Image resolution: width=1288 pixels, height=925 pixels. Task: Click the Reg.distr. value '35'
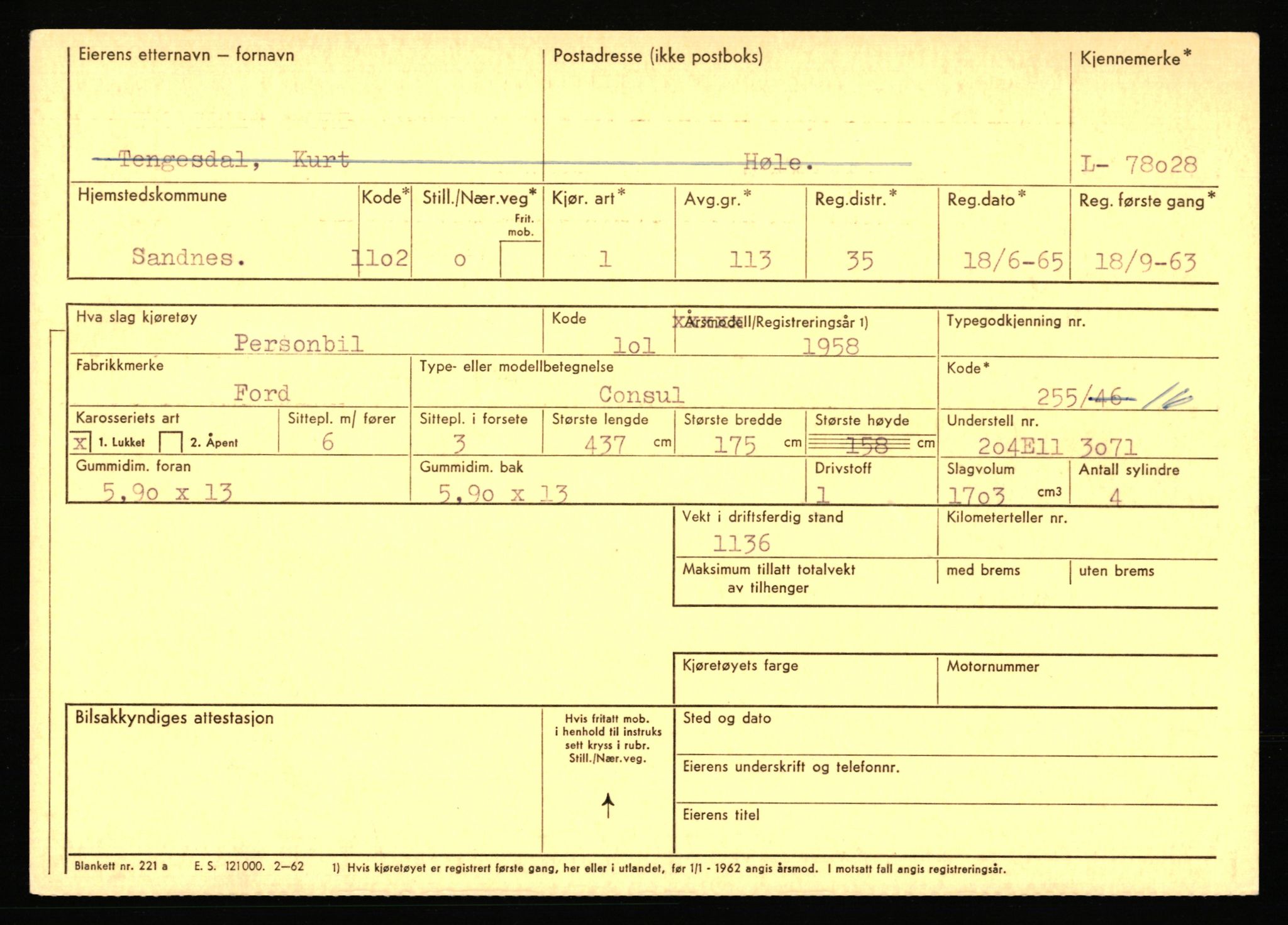860,260
